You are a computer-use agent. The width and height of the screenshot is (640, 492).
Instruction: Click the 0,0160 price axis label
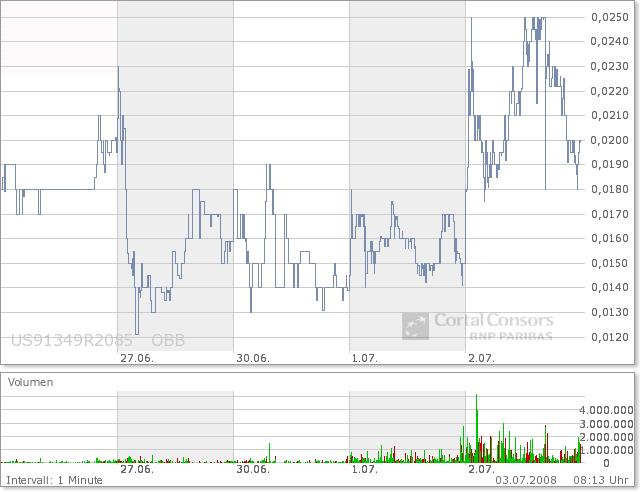(610, 238)
